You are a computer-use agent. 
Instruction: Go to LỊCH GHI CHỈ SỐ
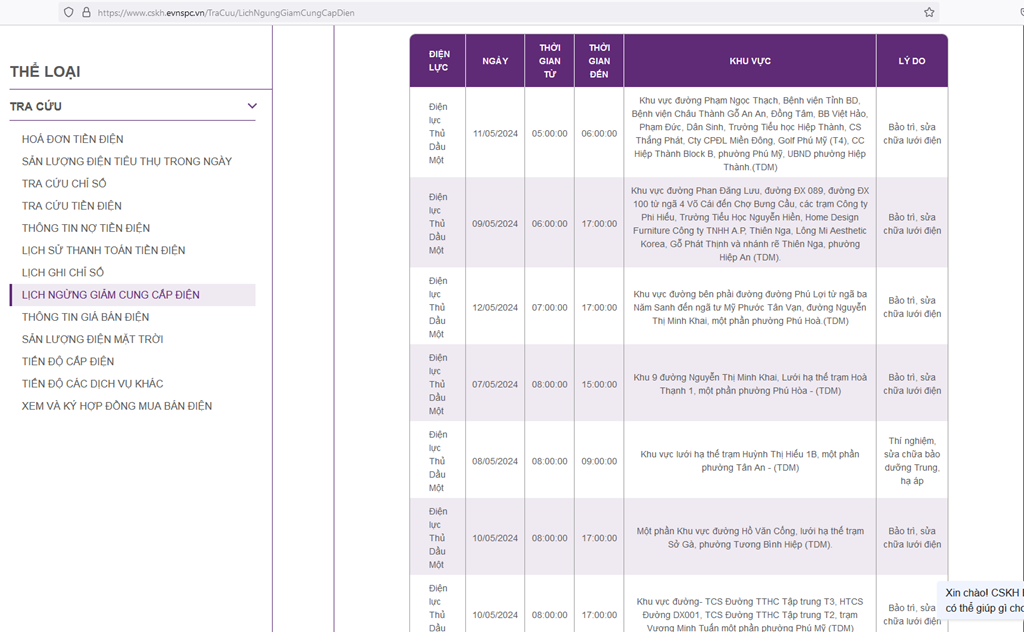(63, 272)
